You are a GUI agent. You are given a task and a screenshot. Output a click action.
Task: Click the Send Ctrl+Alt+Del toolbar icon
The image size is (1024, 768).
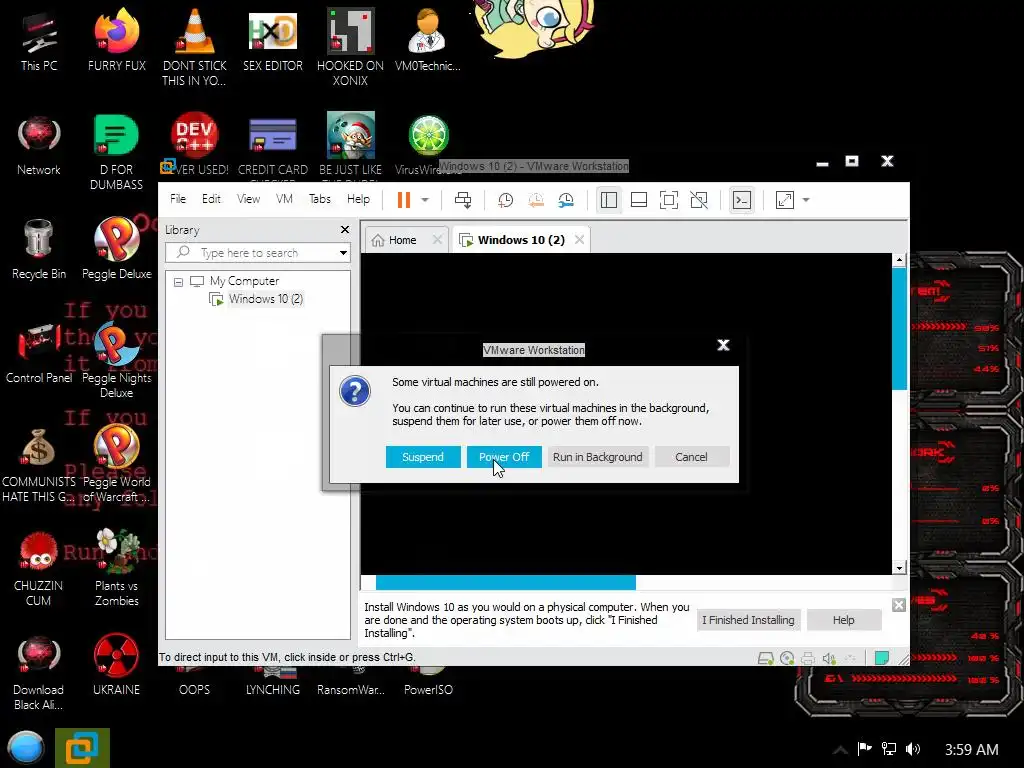[x=463, y=200]
